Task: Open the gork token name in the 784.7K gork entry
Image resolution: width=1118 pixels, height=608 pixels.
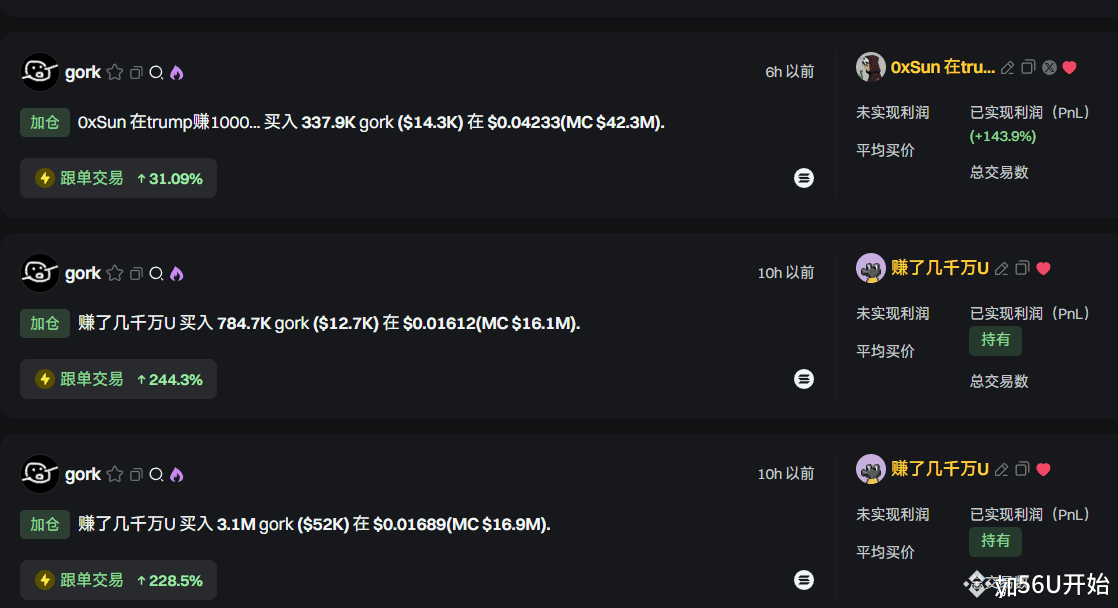Action: click(x=83, y=273)
